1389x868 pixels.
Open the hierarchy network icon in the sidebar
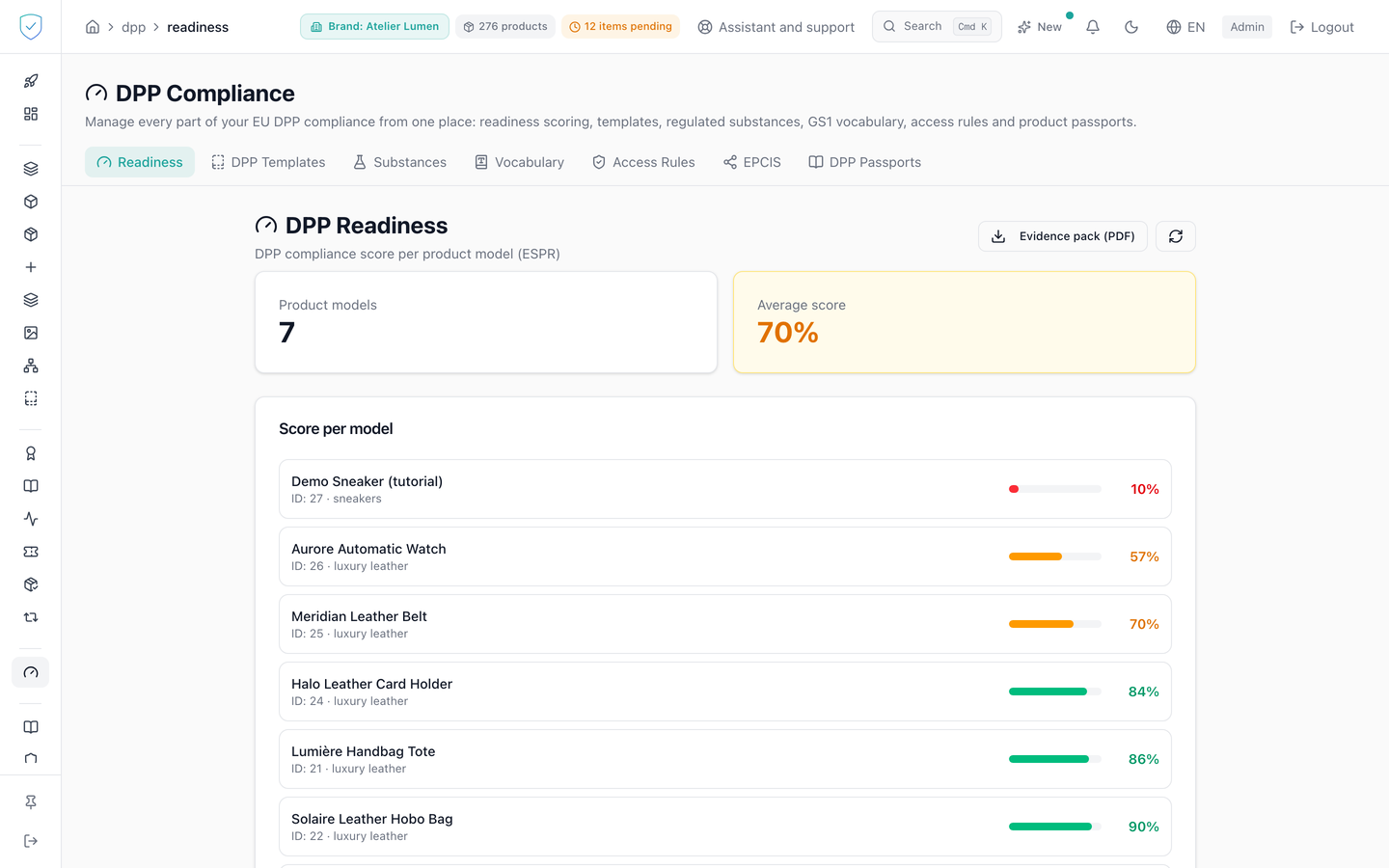click(x=31, y=366)
